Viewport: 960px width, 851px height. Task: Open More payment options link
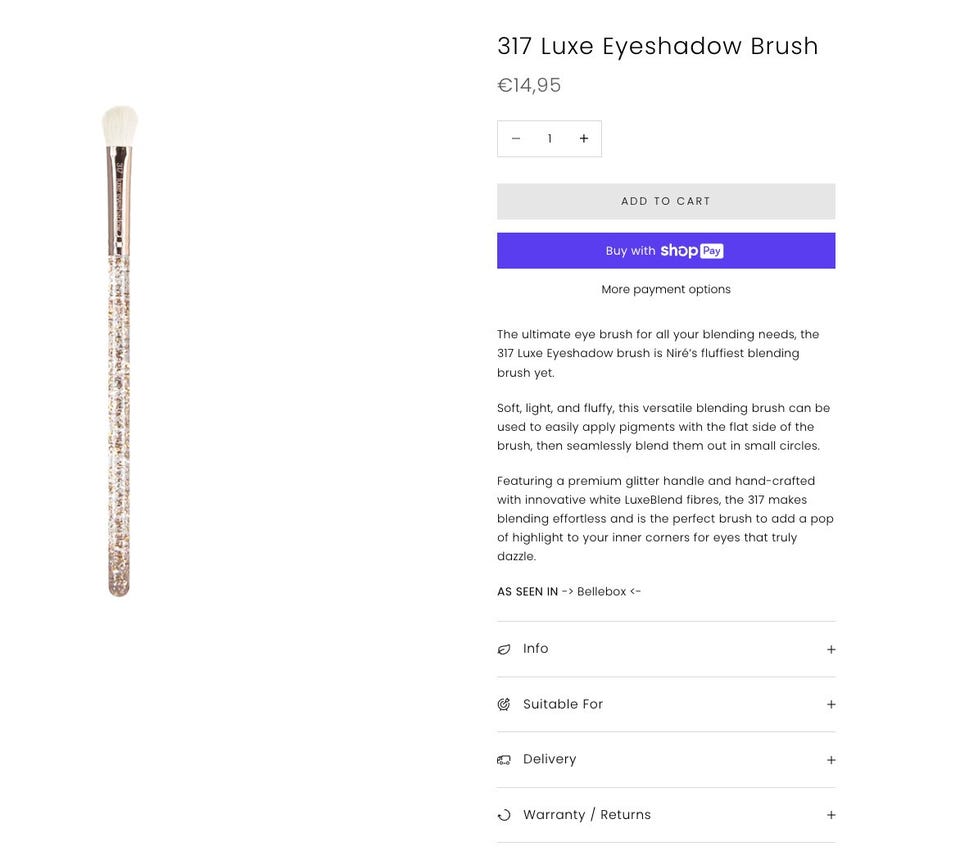click(x=666, y=290)
